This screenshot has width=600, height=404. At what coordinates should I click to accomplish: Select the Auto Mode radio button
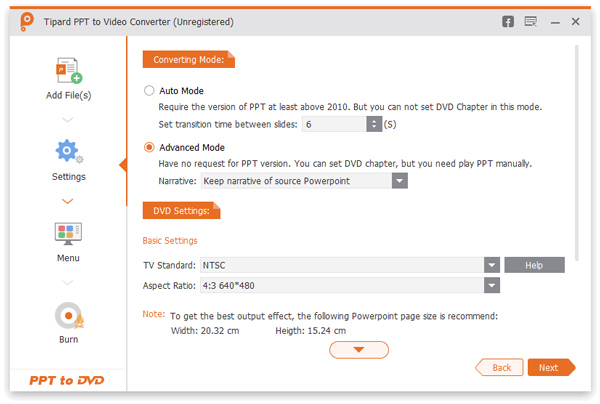(x=149, y=91)
